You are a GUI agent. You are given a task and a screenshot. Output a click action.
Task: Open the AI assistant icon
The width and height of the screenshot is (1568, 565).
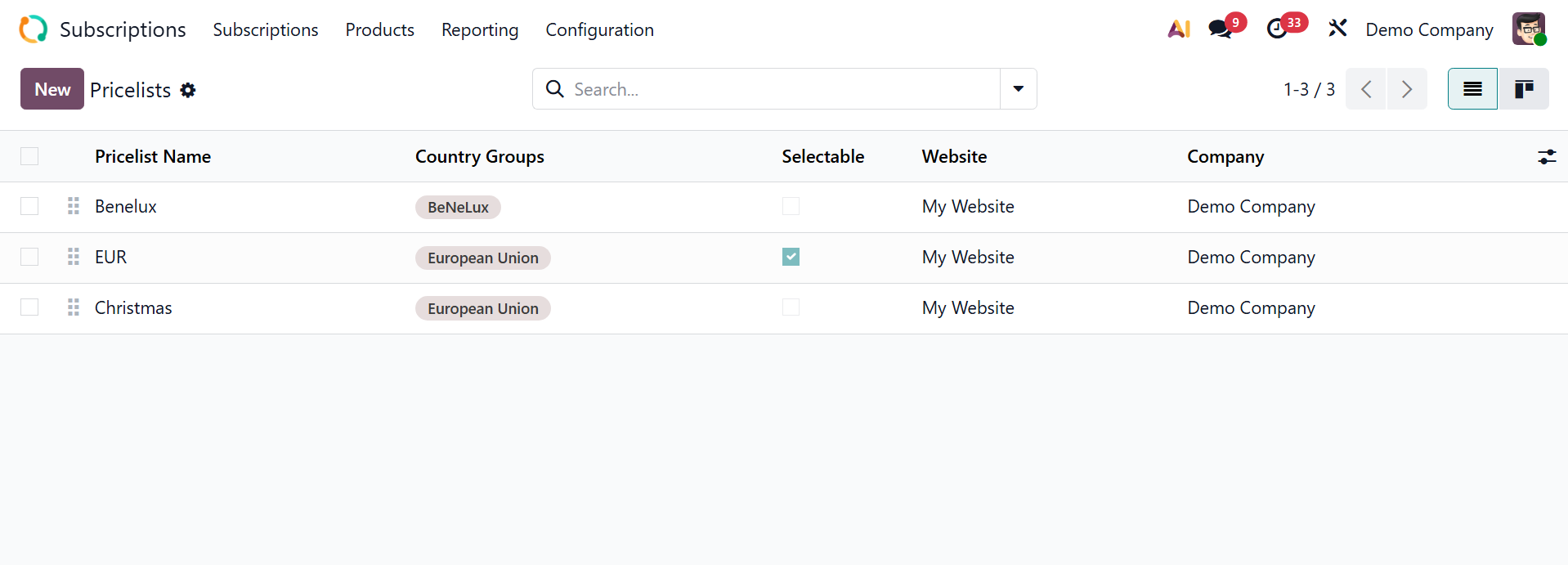(x=1179, y=29)
